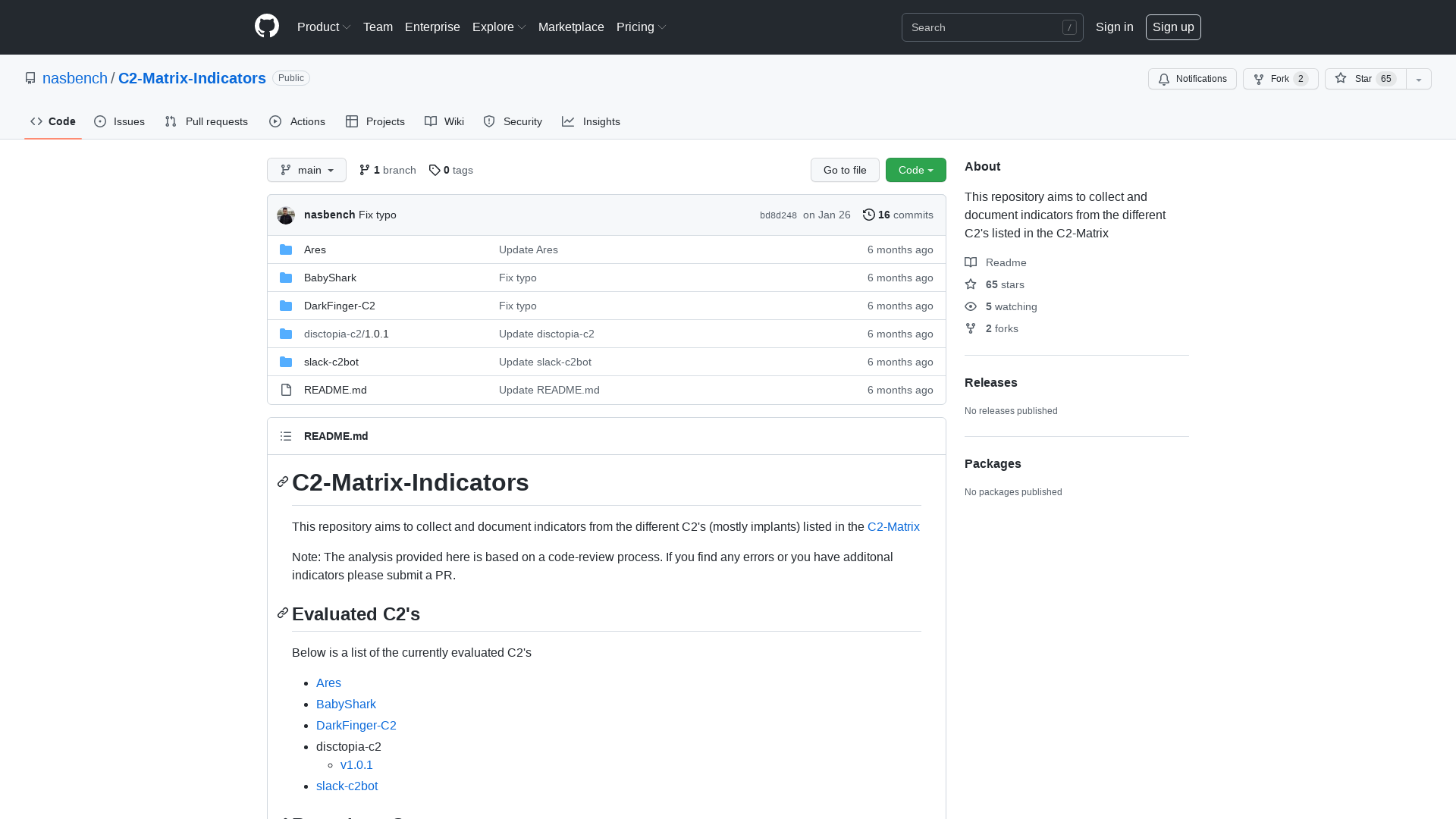Click the eye icon beside 5 watching
The height and width of the screenshot is (819, 1456).
pyautogui.click(x=971, y=306)
